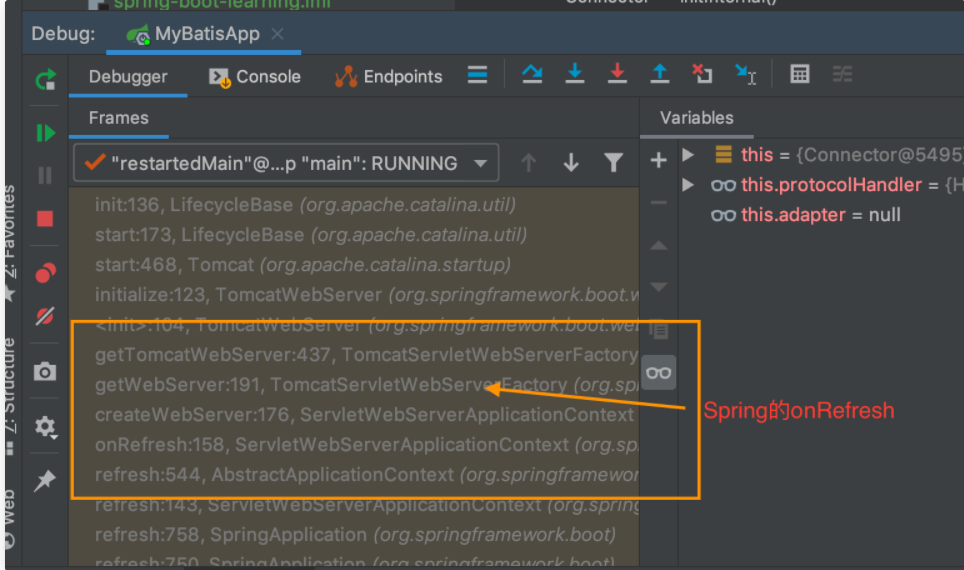Expand the this.protocolHandler watch
964x570 pixels.
point(689,184)
